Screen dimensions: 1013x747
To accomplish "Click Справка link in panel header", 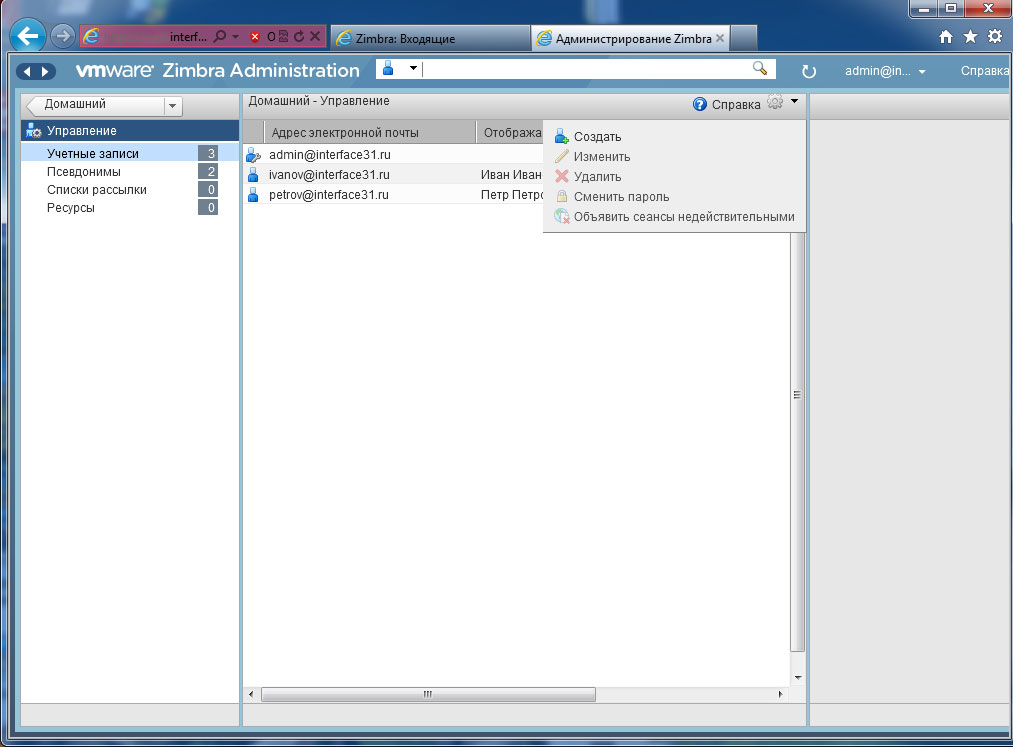I will point(736,105).
